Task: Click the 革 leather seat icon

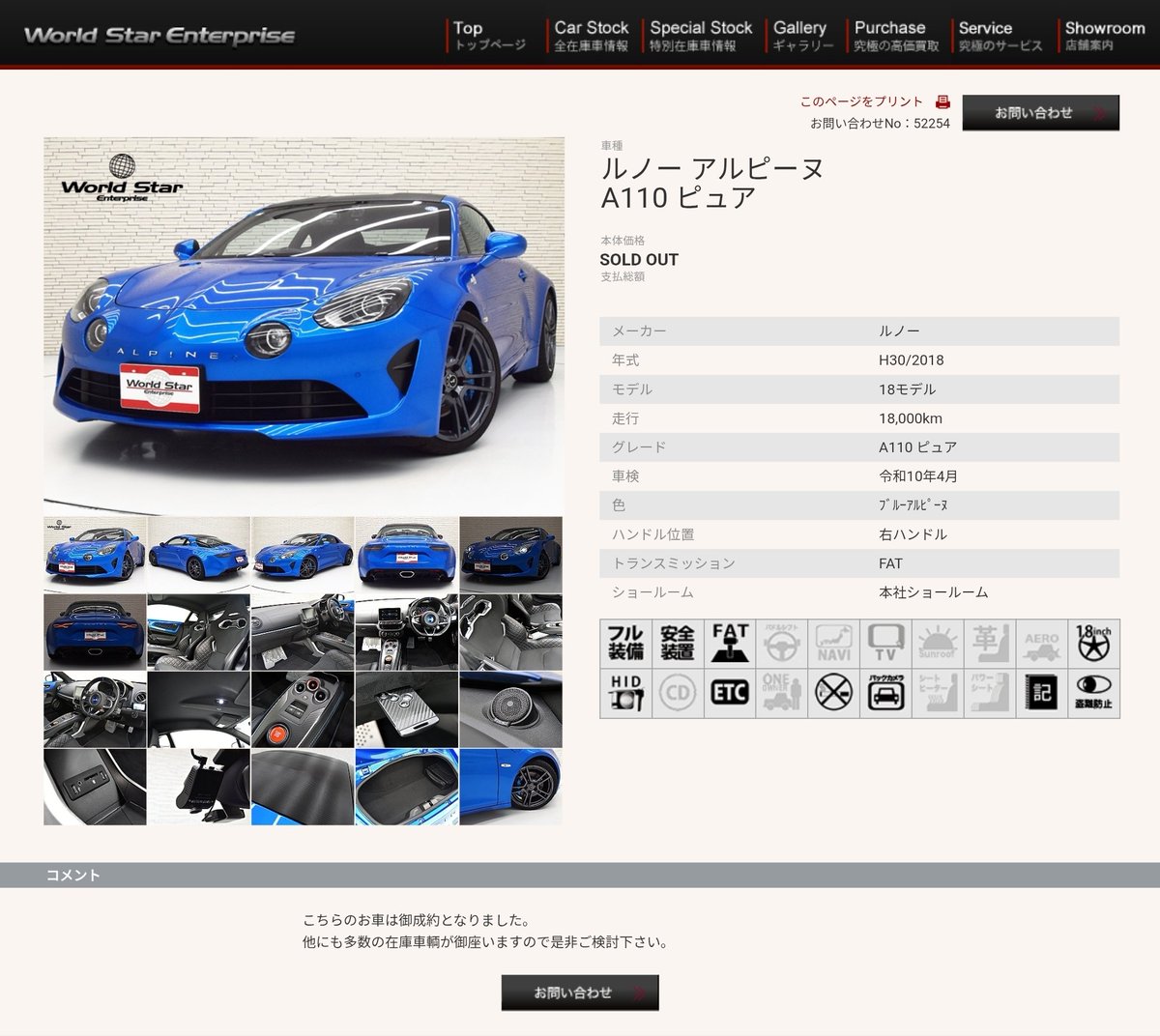Action: (990, 643)
